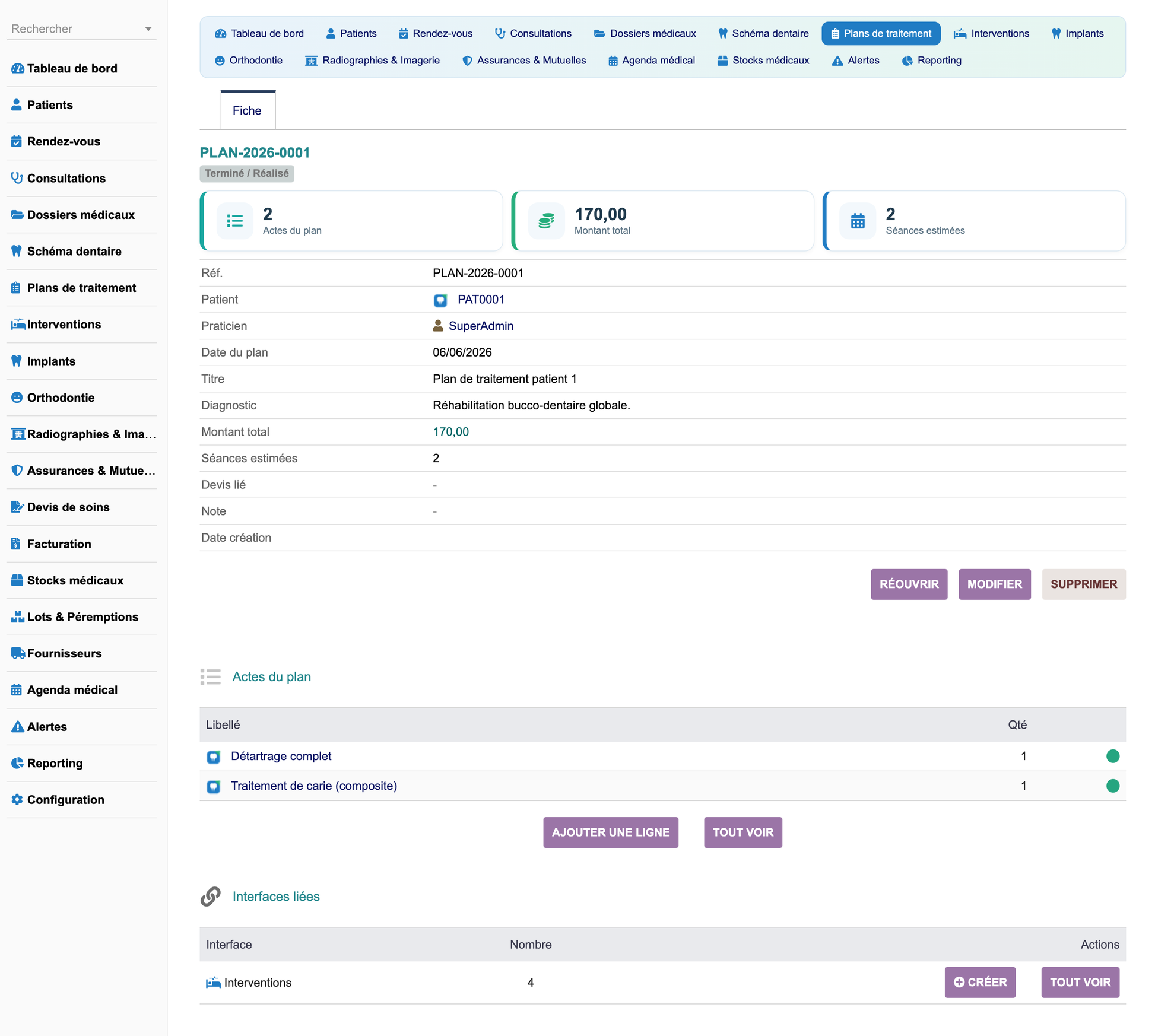Click Fournisseurs truck icon in sidebar
This screenshot has height=1036, width=1155.
tap(18, 653)
